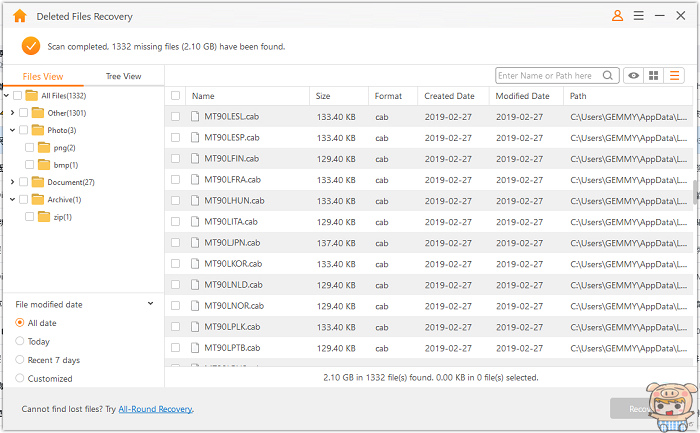Click the Enter Name or Path search field
The width and height of the screenshot is (700, 433).
(548, 76)
